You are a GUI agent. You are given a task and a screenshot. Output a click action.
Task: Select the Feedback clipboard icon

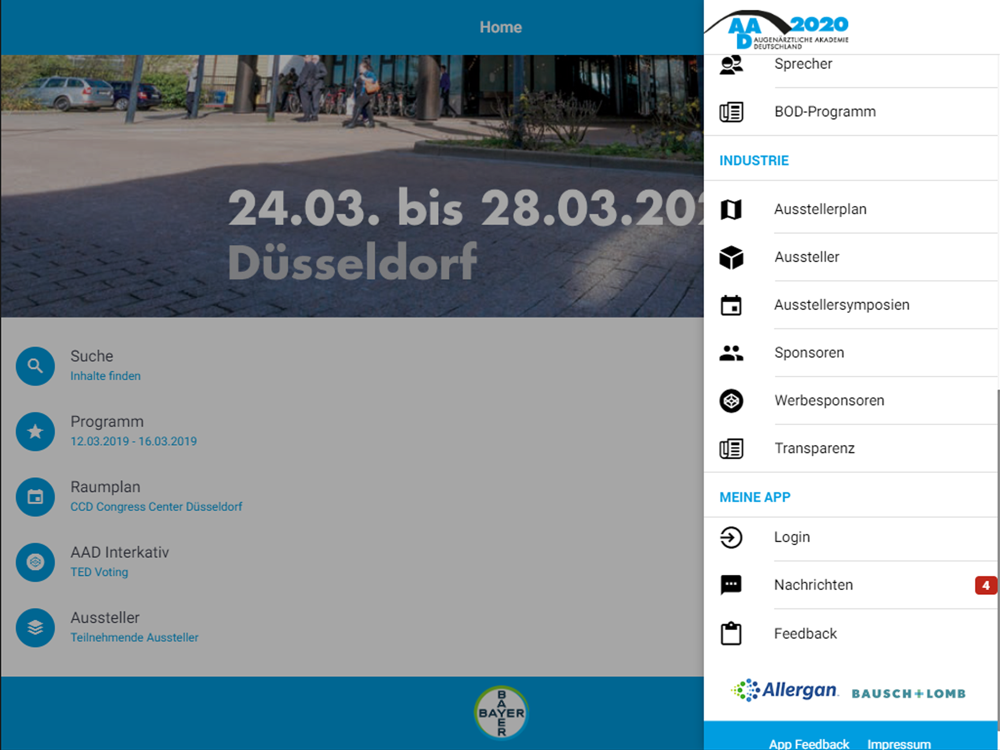click(x=731, y=633)
